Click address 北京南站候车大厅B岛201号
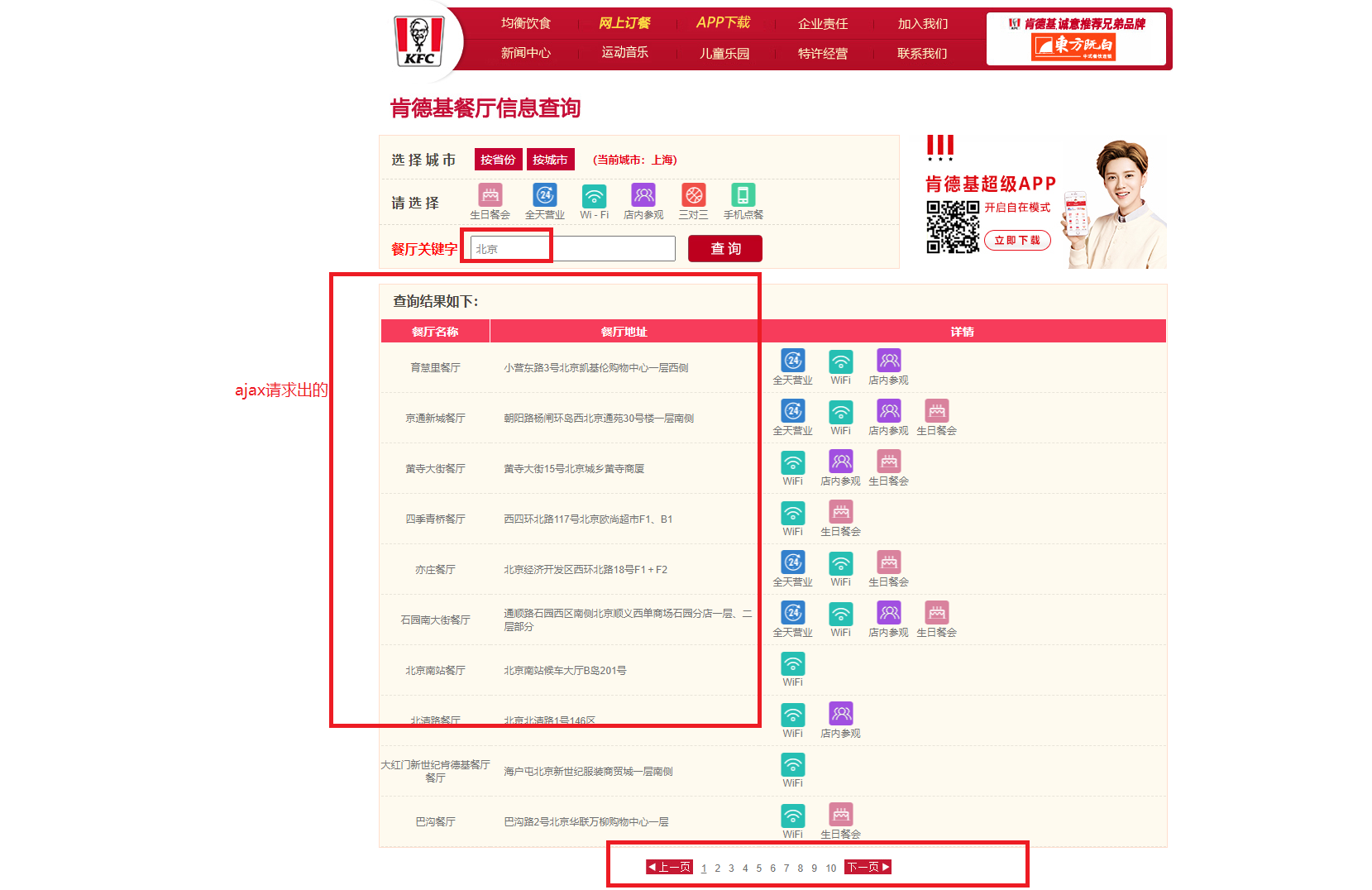 pyautogui.click(x=565, y=670)
